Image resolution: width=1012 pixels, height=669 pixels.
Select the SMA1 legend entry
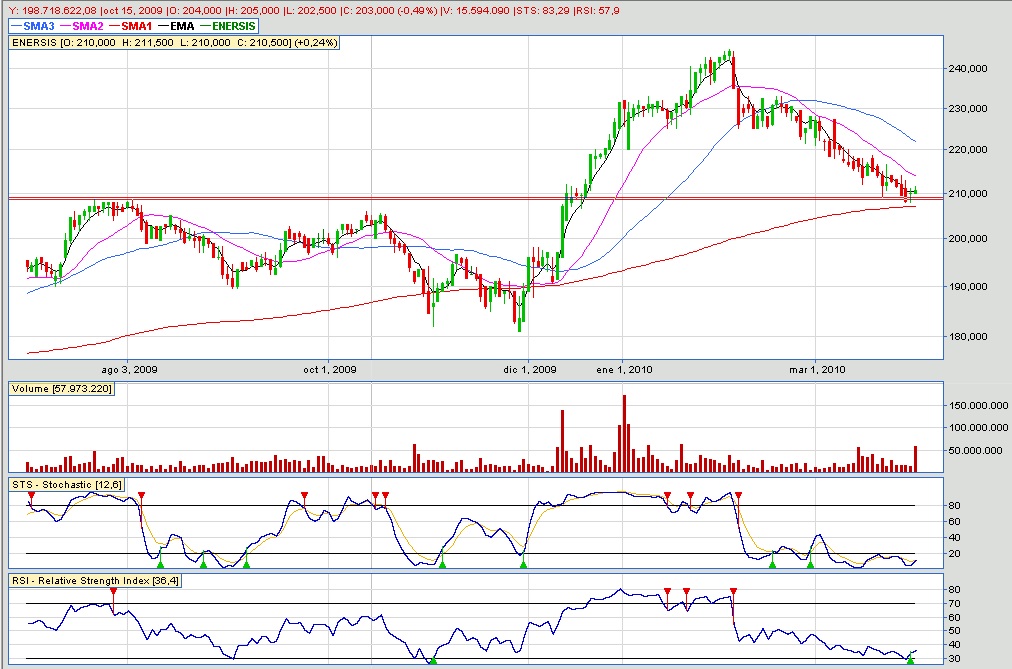point(130,26)
